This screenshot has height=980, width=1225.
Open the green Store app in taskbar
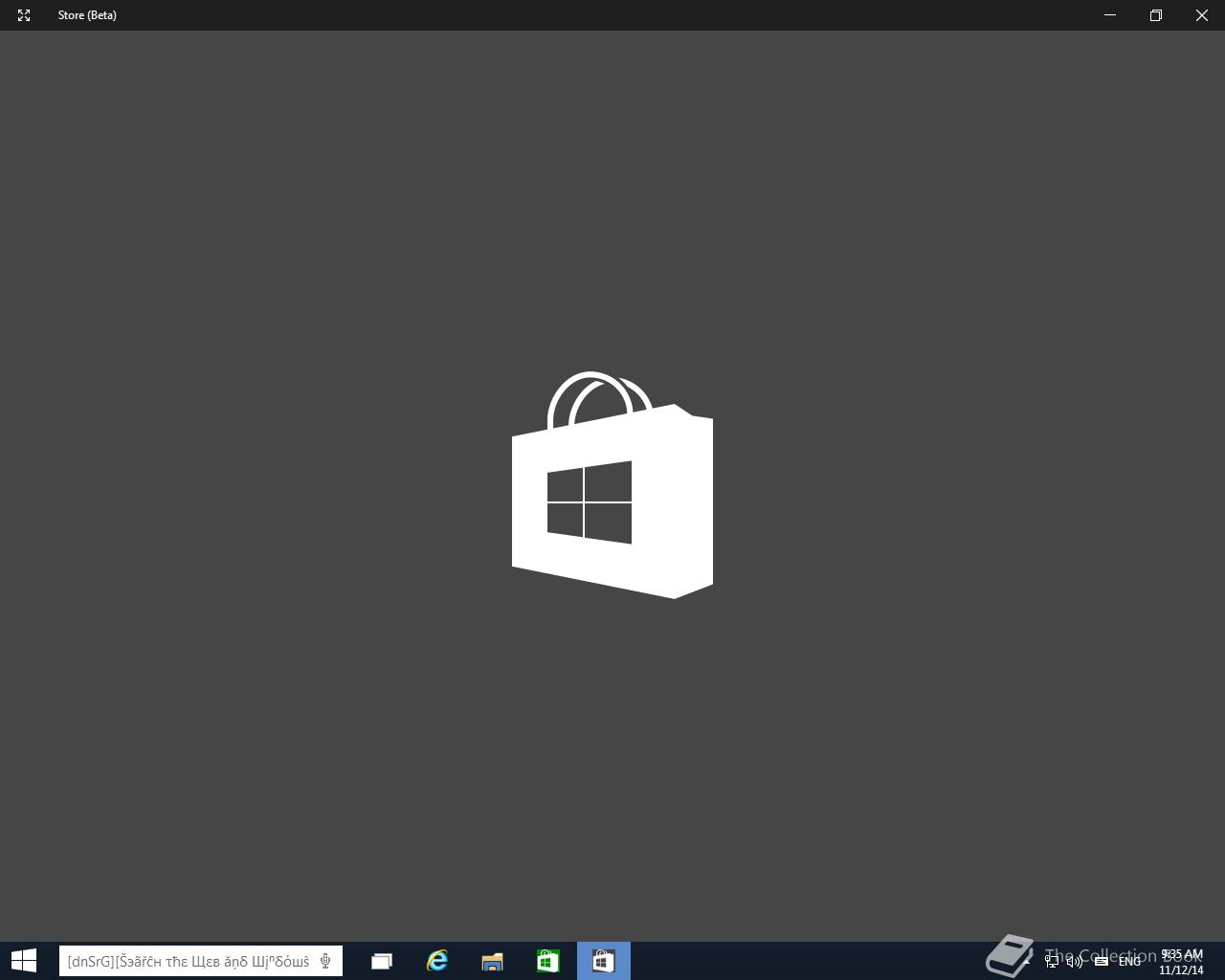[547, 961]
